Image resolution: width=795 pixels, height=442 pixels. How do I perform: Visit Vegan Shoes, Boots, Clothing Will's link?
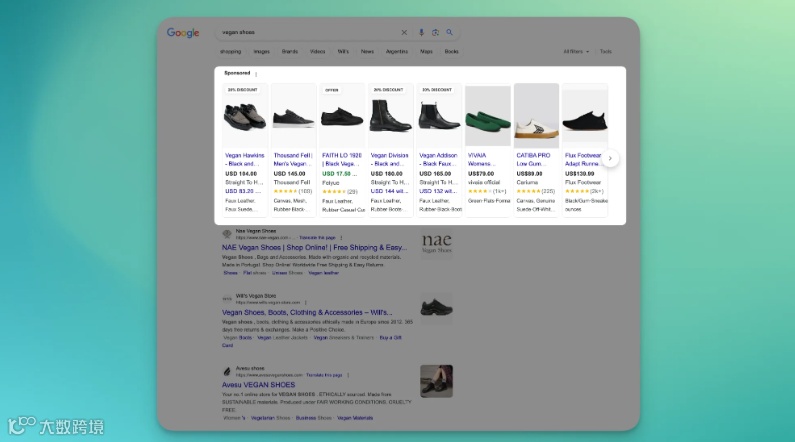307,313
